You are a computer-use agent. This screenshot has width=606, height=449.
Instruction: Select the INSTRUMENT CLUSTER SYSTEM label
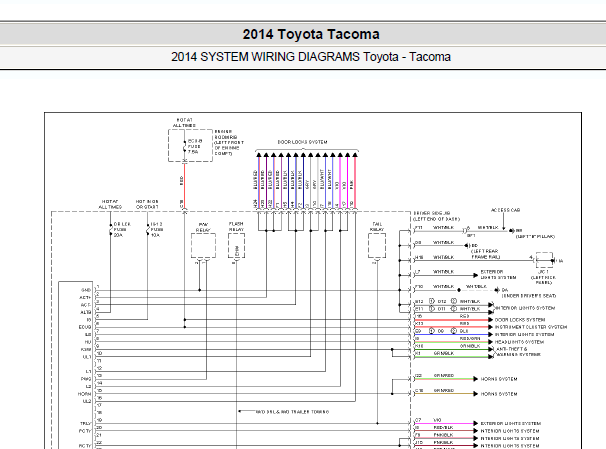(x=531, y=327)
